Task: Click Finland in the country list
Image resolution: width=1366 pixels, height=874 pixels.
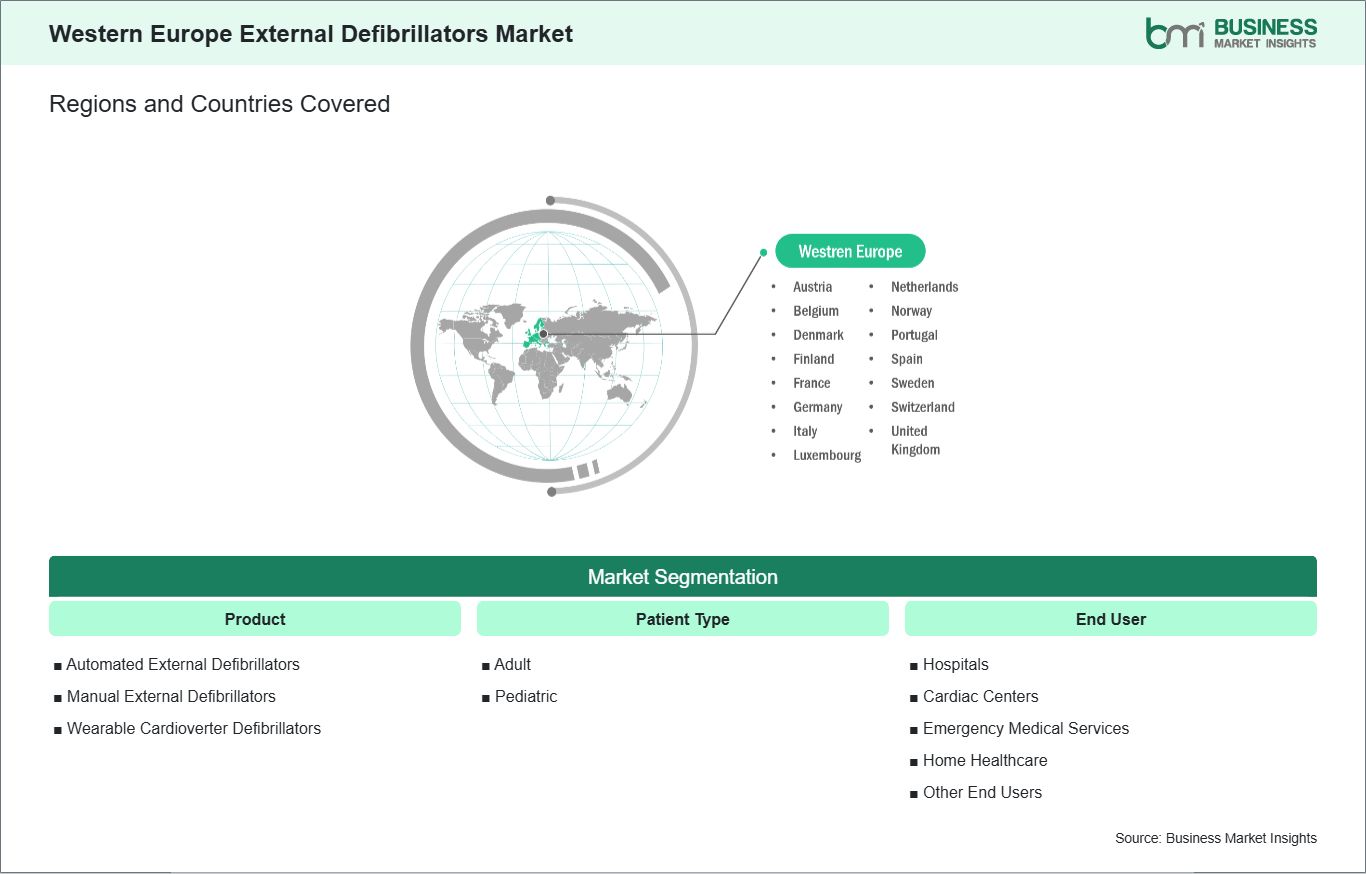Action: coord(814,359)
